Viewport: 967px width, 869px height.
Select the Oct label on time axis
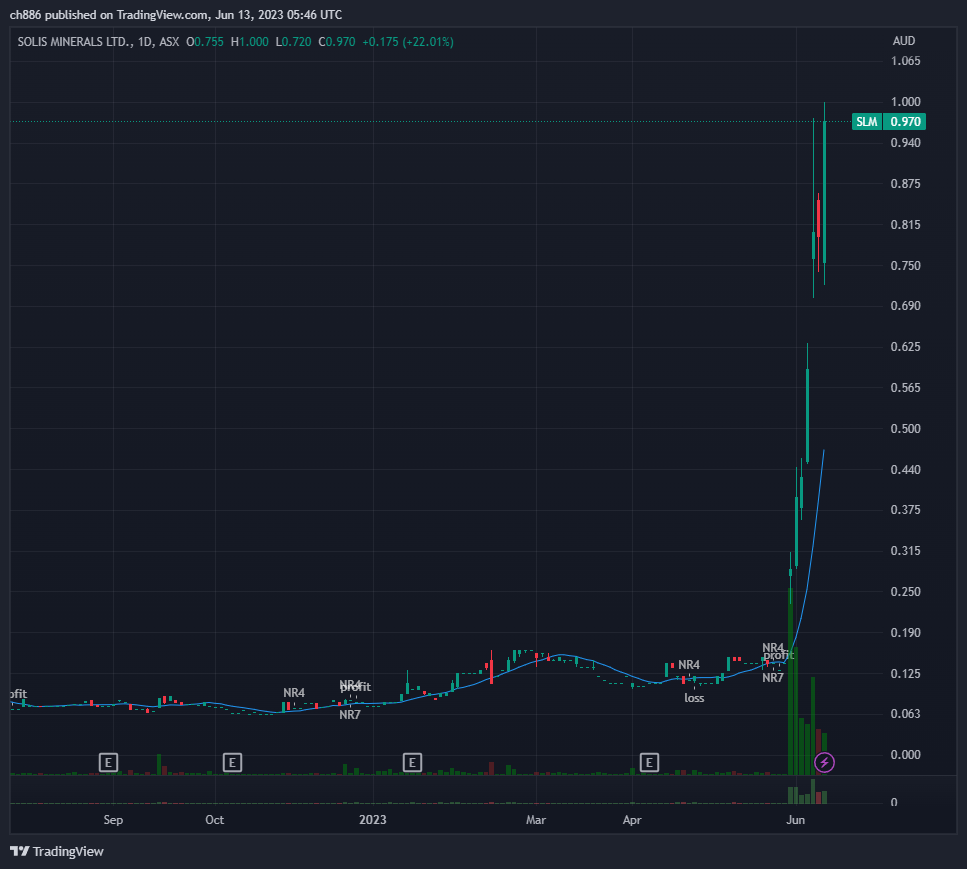click(215, 820)
